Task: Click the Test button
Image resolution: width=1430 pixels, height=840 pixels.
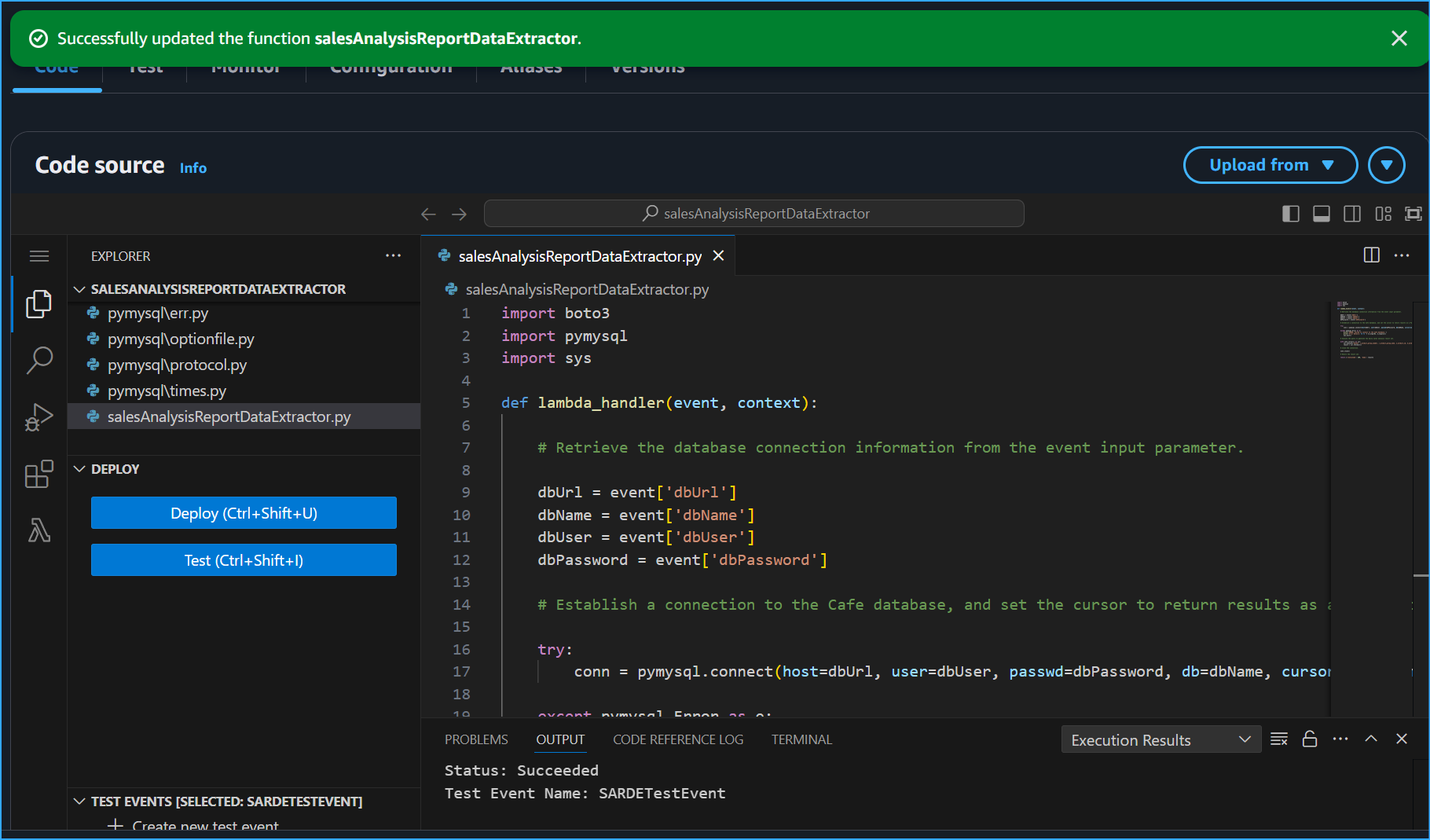Action: (x=244, y=559)
